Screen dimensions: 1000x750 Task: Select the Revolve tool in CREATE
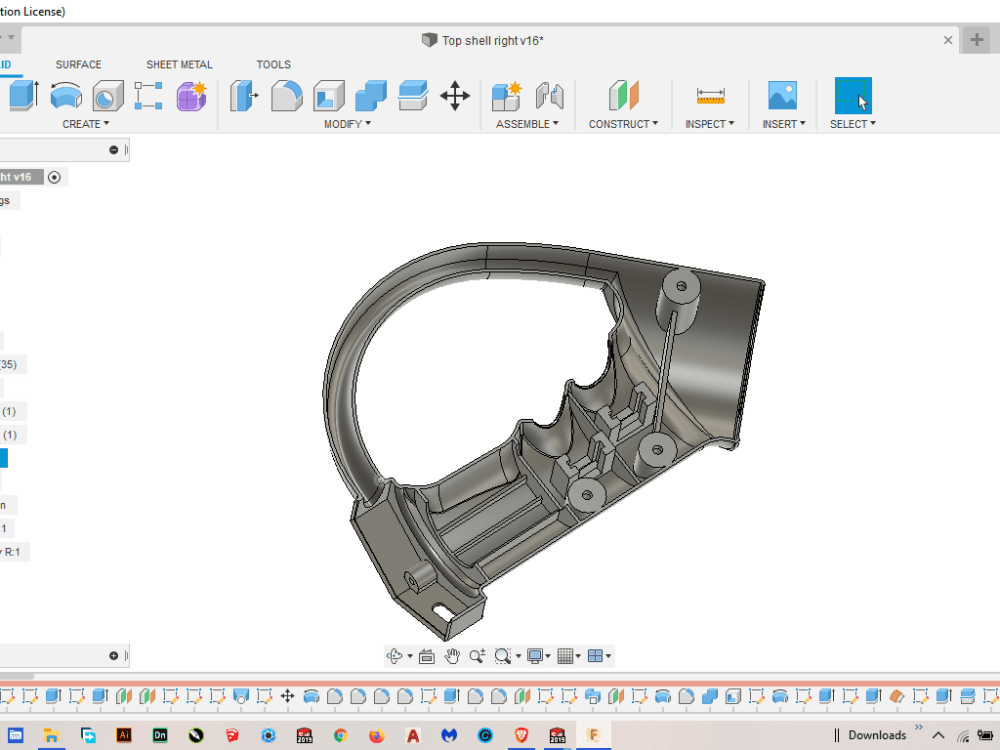pos(66,96)
